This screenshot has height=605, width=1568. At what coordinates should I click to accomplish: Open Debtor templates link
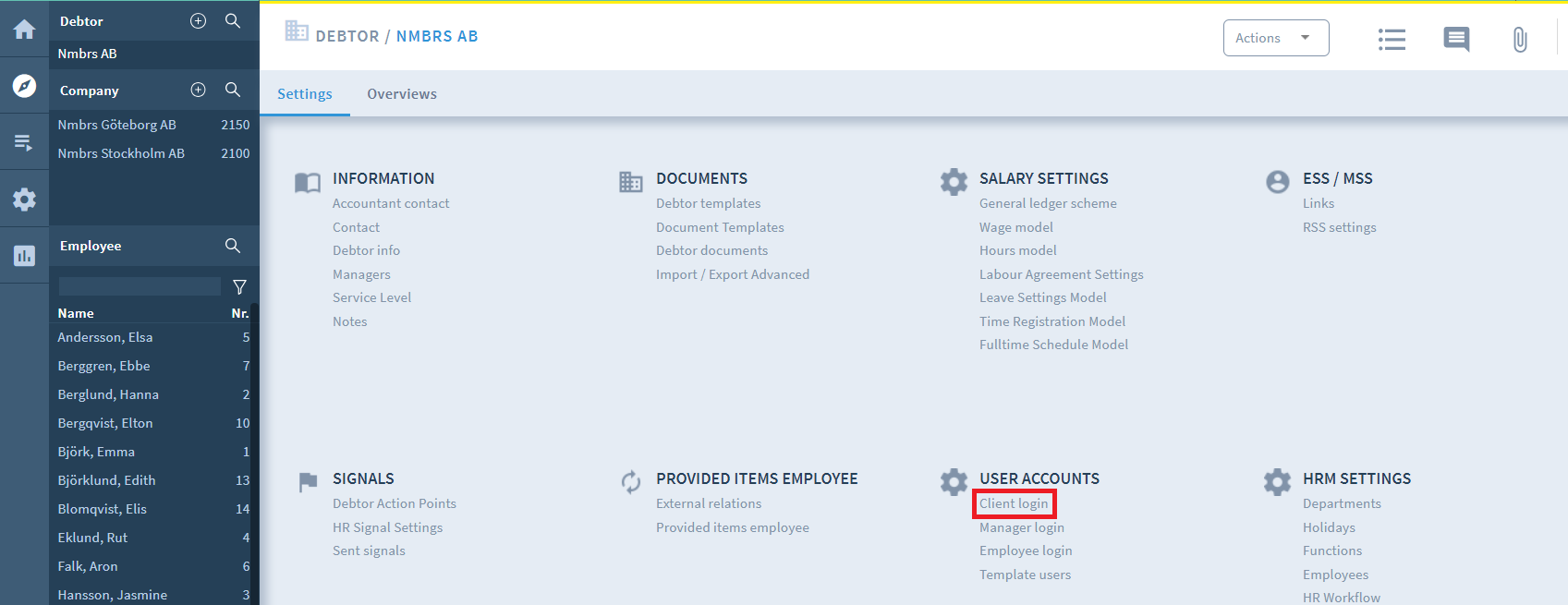pyautogui.click(x=709, y=203)
